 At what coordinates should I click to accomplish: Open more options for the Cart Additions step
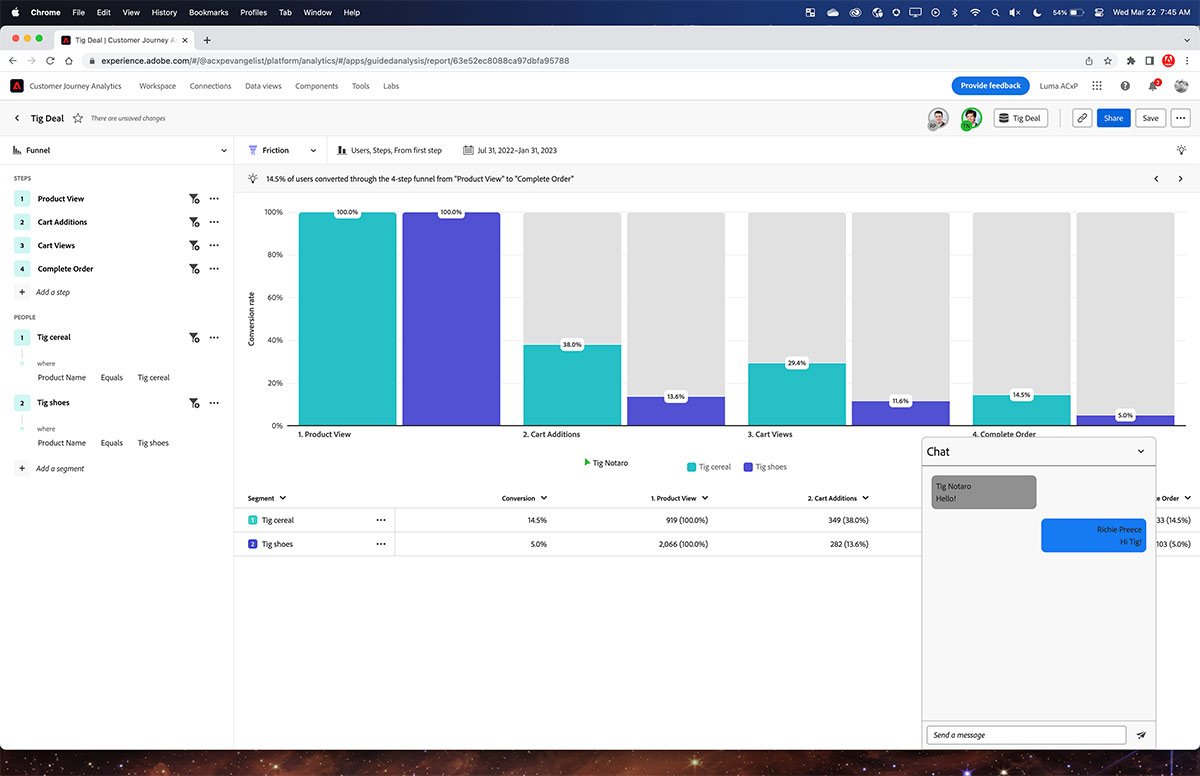213,222
